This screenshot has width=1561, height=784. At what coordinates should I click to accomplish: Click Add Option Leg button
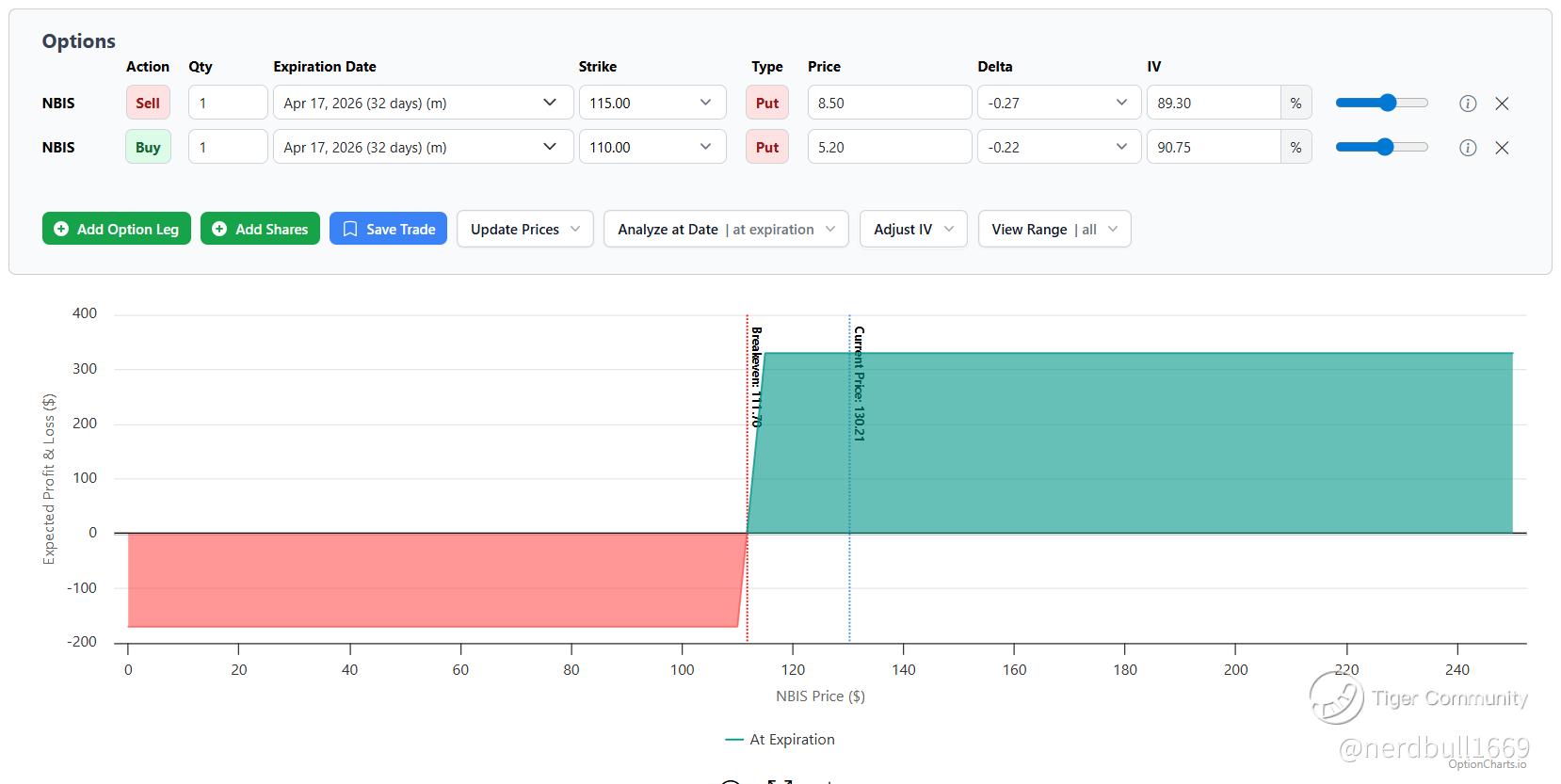point(117,229)
